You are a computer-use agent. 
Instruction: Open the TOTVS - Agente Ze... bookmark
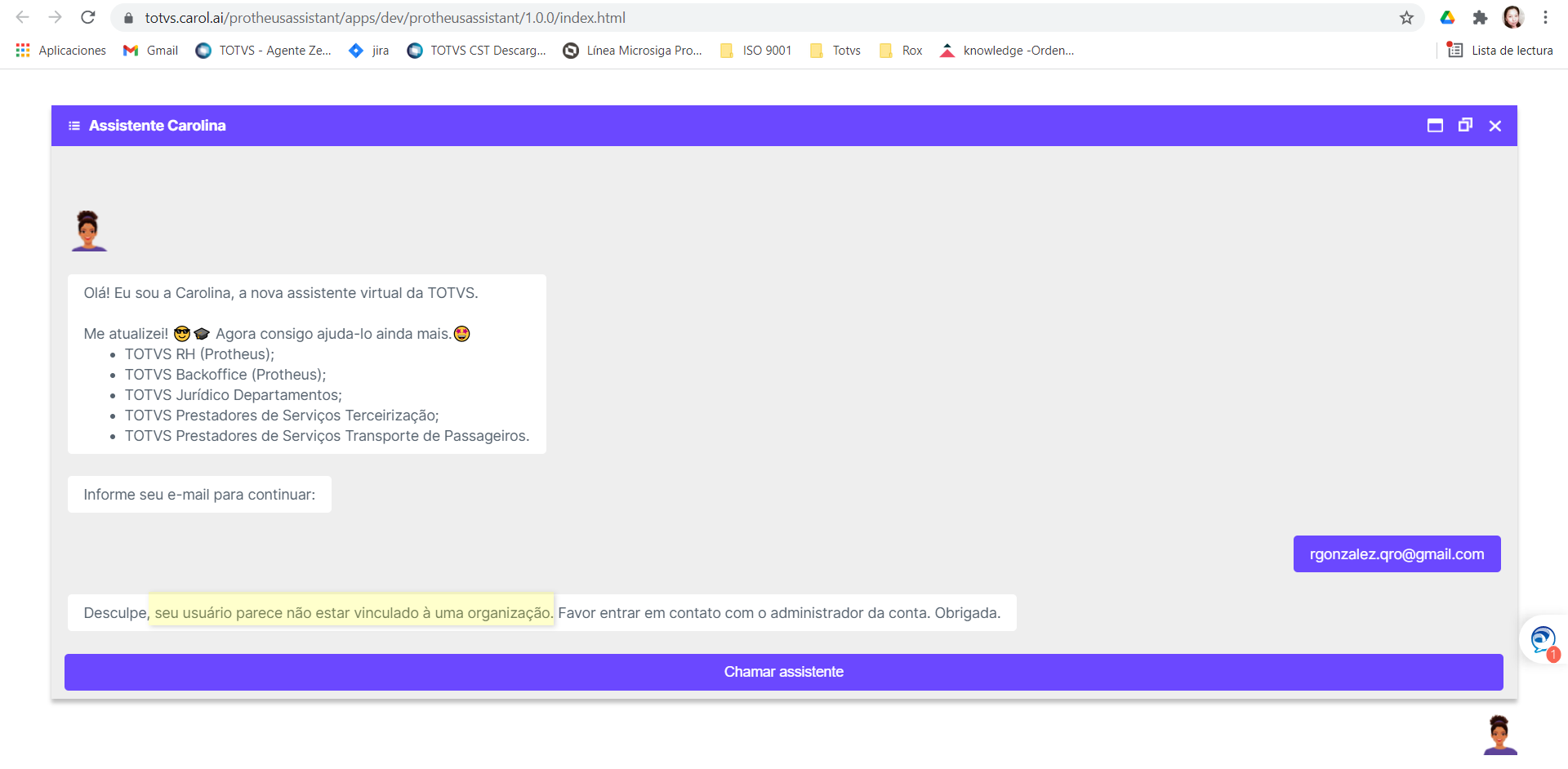click(263, 51)
